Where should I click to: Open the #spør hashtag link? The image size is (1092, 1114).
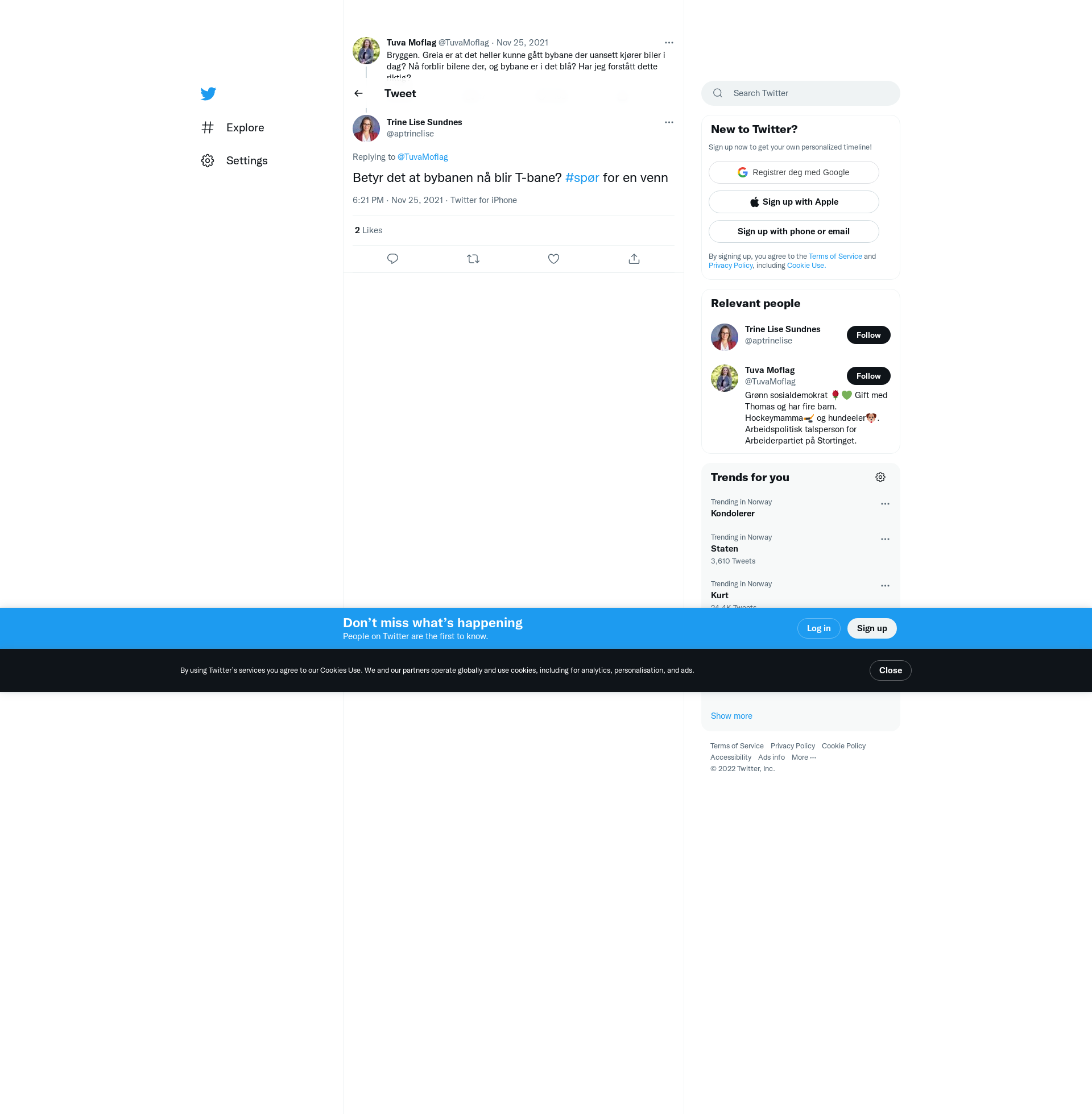582,178
